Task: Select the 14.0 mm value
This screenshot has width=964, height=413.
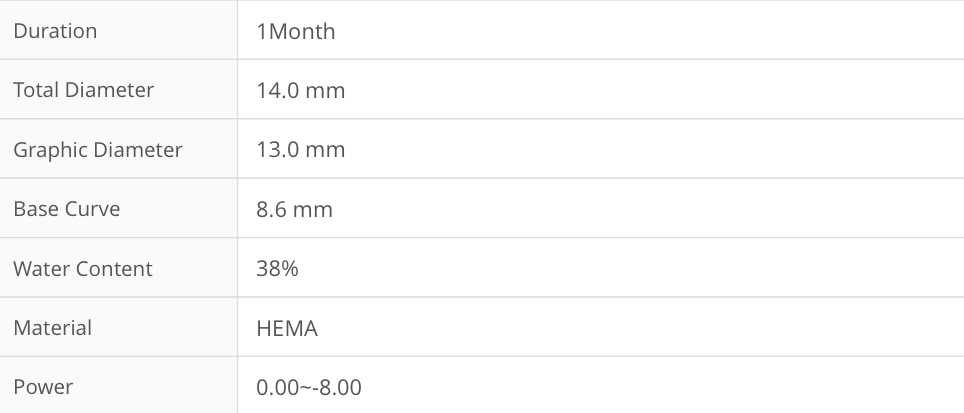Action: pyautogui.click(x=300, y=90)
